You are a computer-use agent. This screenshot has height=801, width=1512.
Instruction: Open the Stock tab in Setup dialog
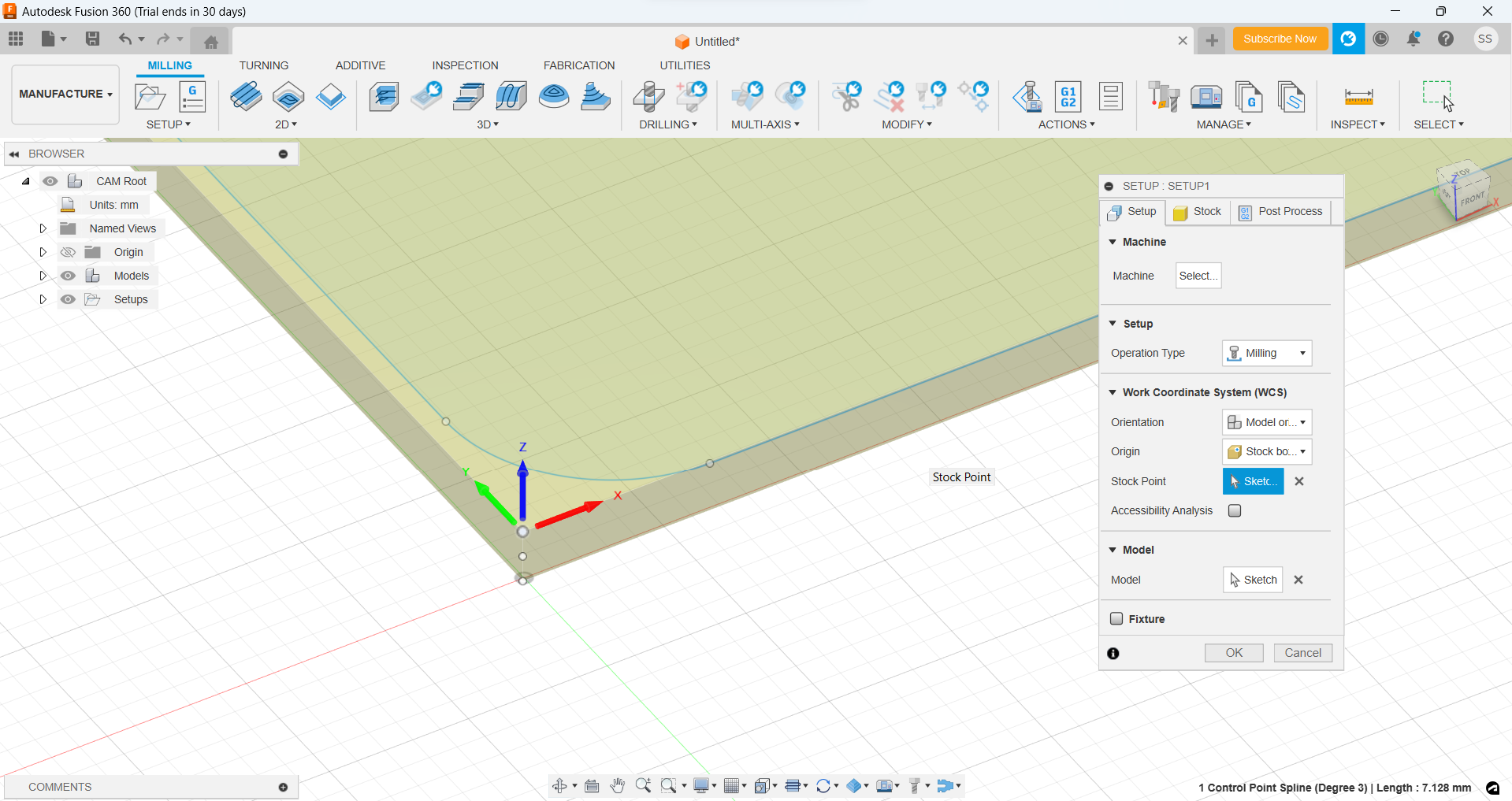point(1198,212)
